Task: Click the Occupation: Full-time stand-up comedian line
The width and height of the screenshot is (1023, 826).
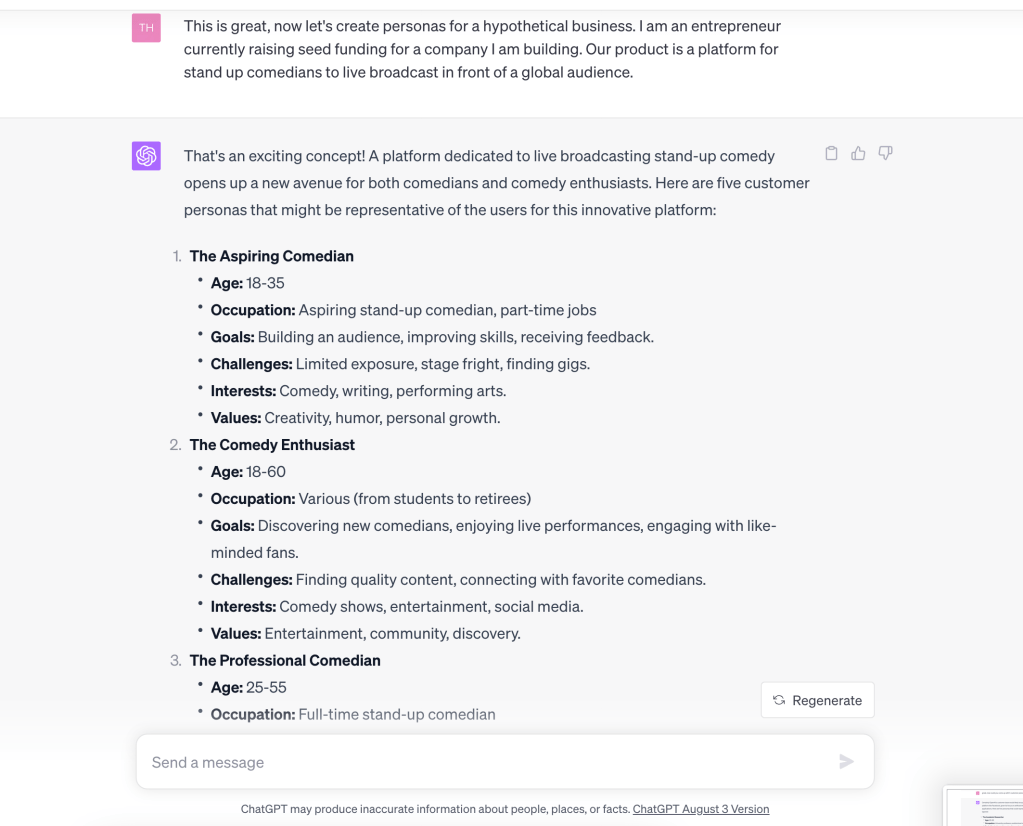Action: coord(353,714)
